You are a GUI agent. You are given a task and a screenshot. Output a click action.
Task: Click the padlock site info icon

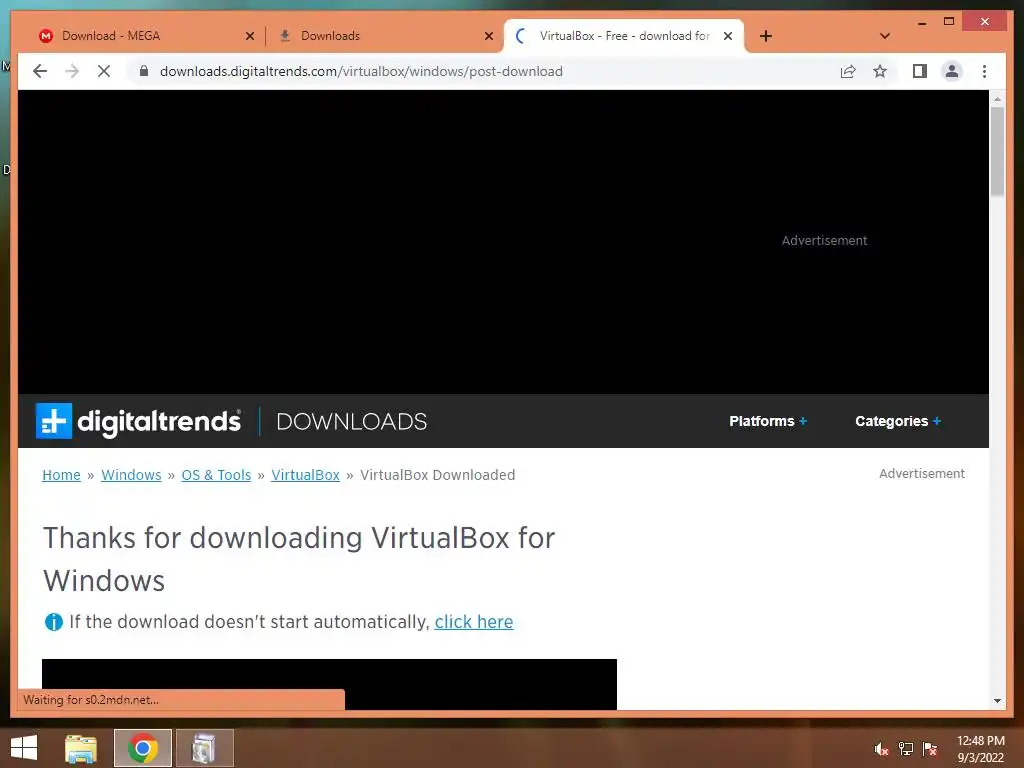click(144, 71)
